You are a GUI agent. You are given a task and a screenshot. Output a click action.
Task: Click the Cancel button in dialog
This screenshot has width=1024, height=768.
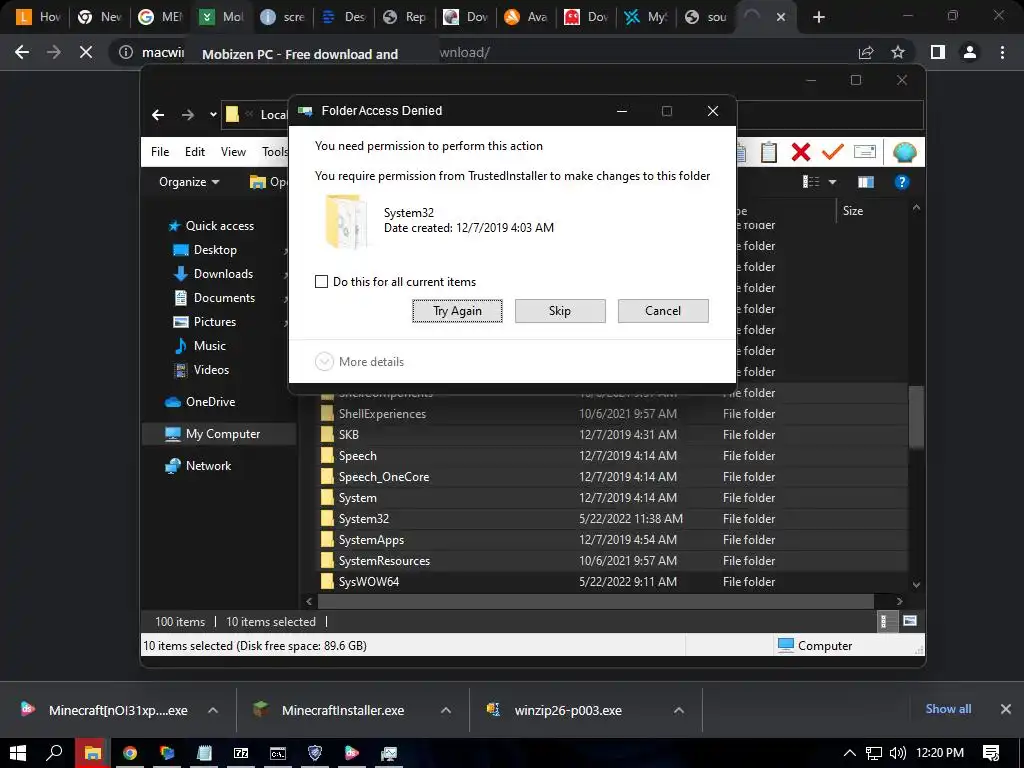pos(663,311)
